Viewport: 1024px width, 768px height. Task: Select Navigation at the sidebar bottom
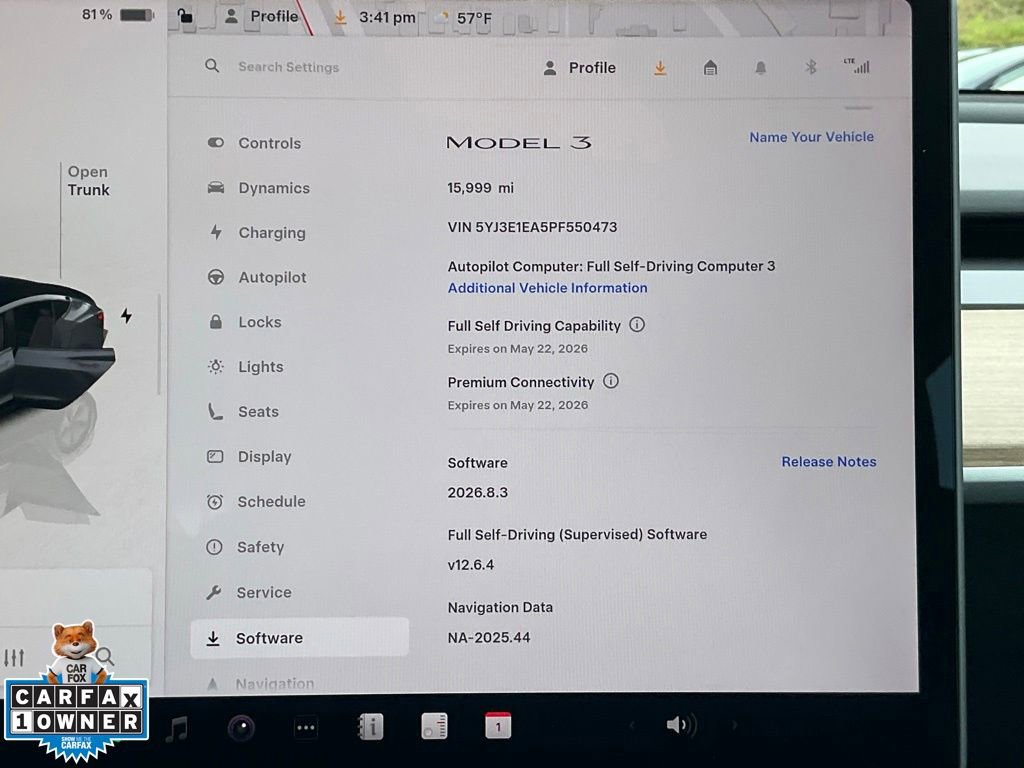(260, 684)
